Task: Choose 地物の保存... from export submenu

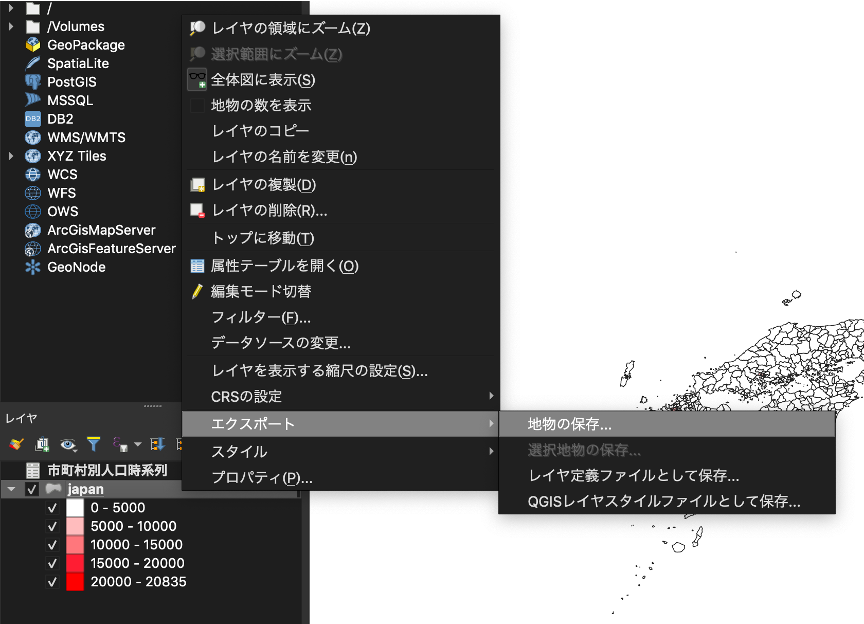Action: (x=667, y=424)
